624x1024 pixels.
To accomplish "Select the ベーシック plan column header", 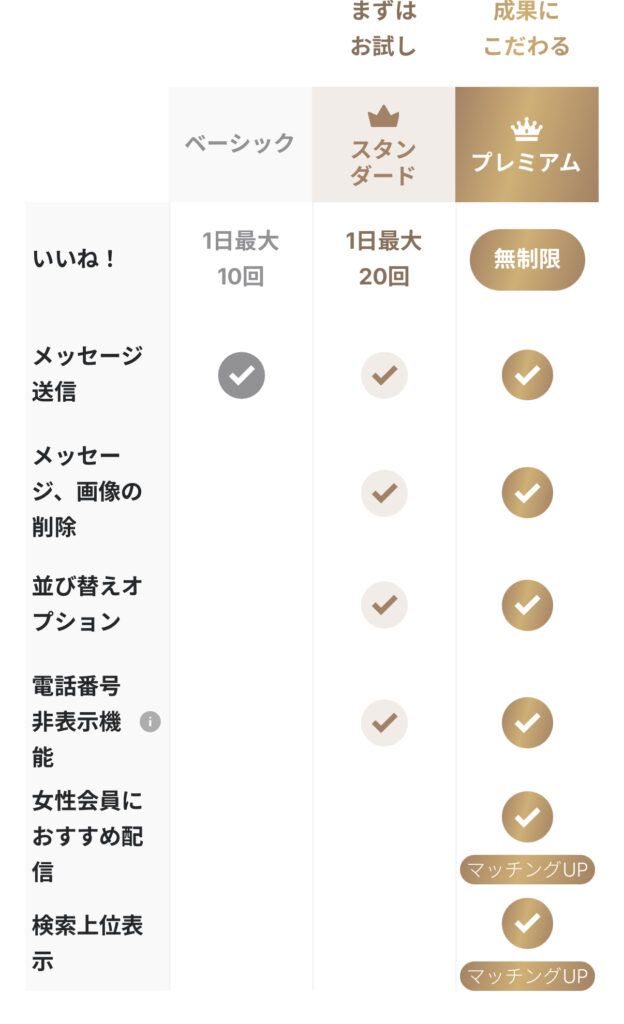I will (240, 143).
